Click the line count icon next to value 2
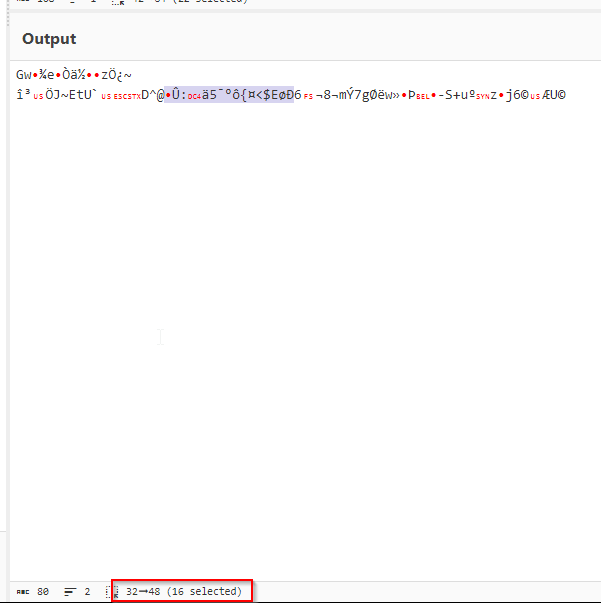 pyautogui.click(x=70, y=592)
